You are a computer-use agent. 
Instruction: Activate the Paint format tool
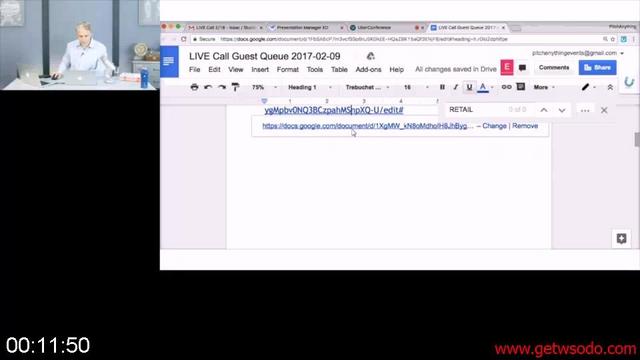click(235, 87)
